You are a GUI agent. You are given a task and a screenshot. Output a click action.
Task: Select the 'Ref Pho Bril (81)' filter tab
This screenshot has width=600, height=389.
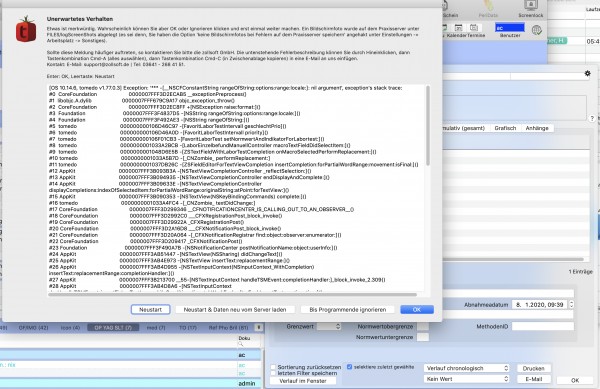[x=228, y=327]
